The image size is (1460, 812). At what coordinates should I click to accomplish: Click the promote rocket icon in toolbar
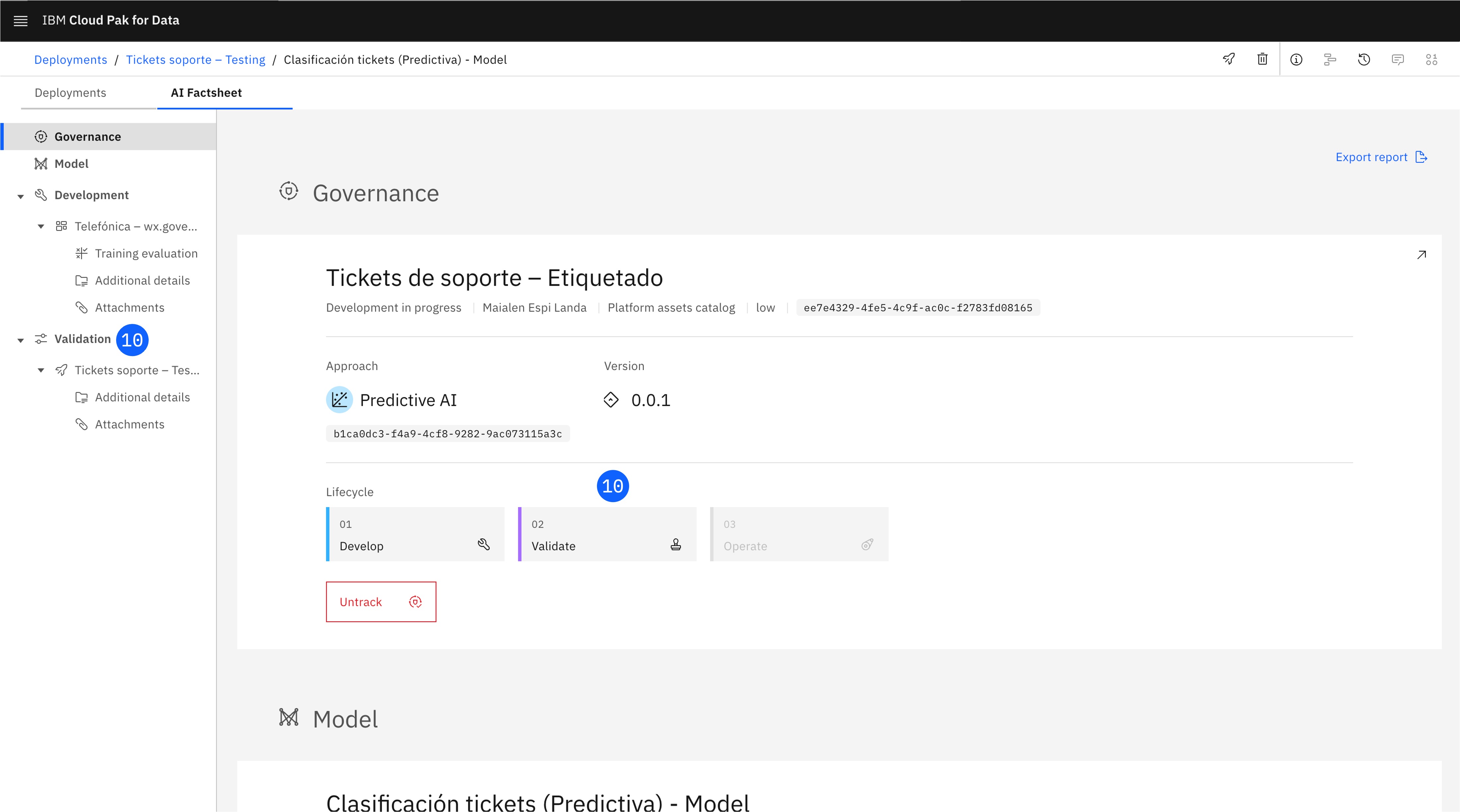(x=1229, y=59)
